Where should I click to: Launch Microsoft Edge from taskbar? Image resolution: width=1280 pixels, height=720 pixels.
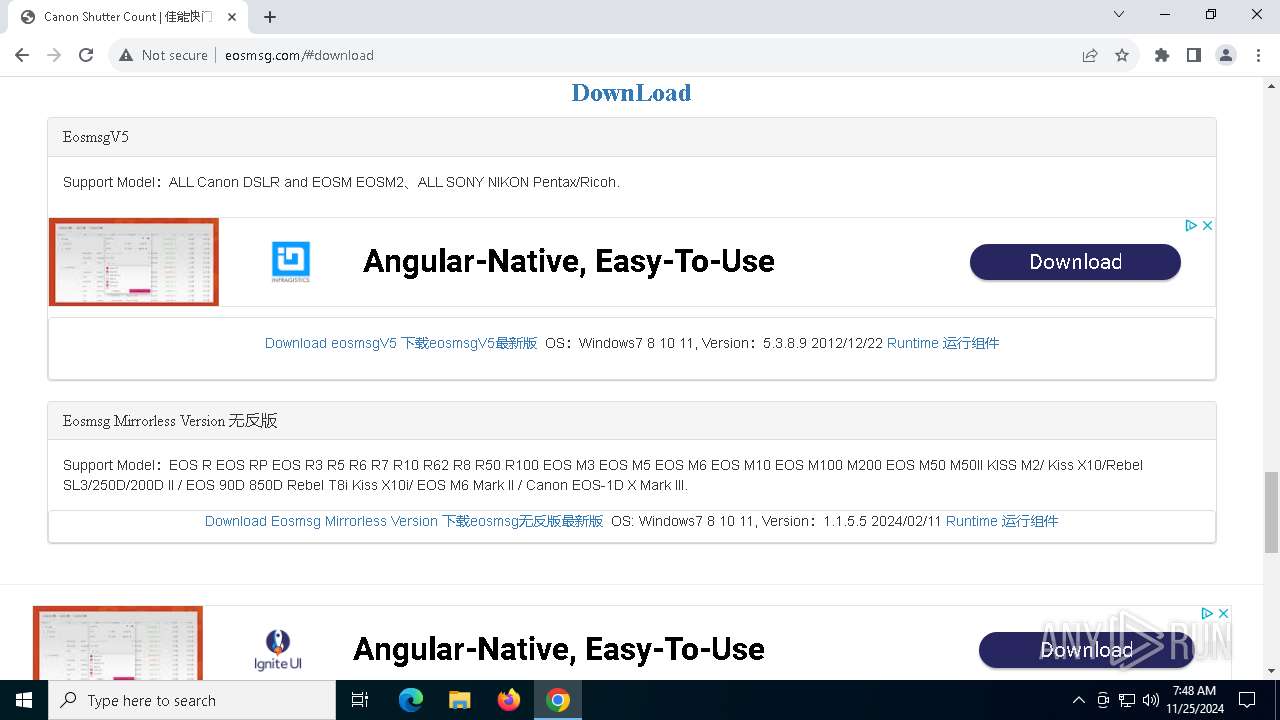(411, 700)
